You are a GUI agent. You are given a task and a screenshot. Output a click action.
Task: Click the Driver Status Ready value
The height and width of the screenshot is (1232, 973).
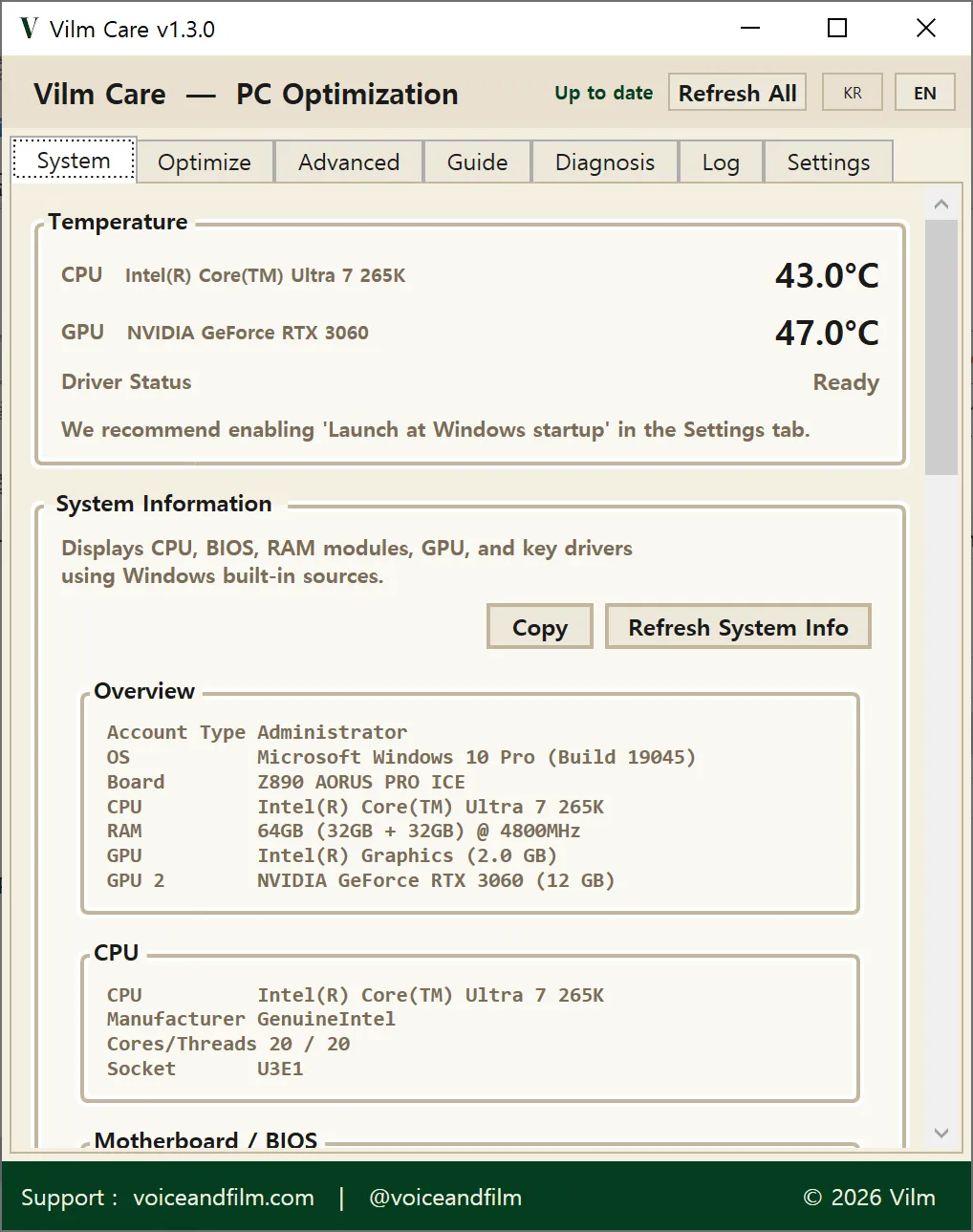(846, 382)
